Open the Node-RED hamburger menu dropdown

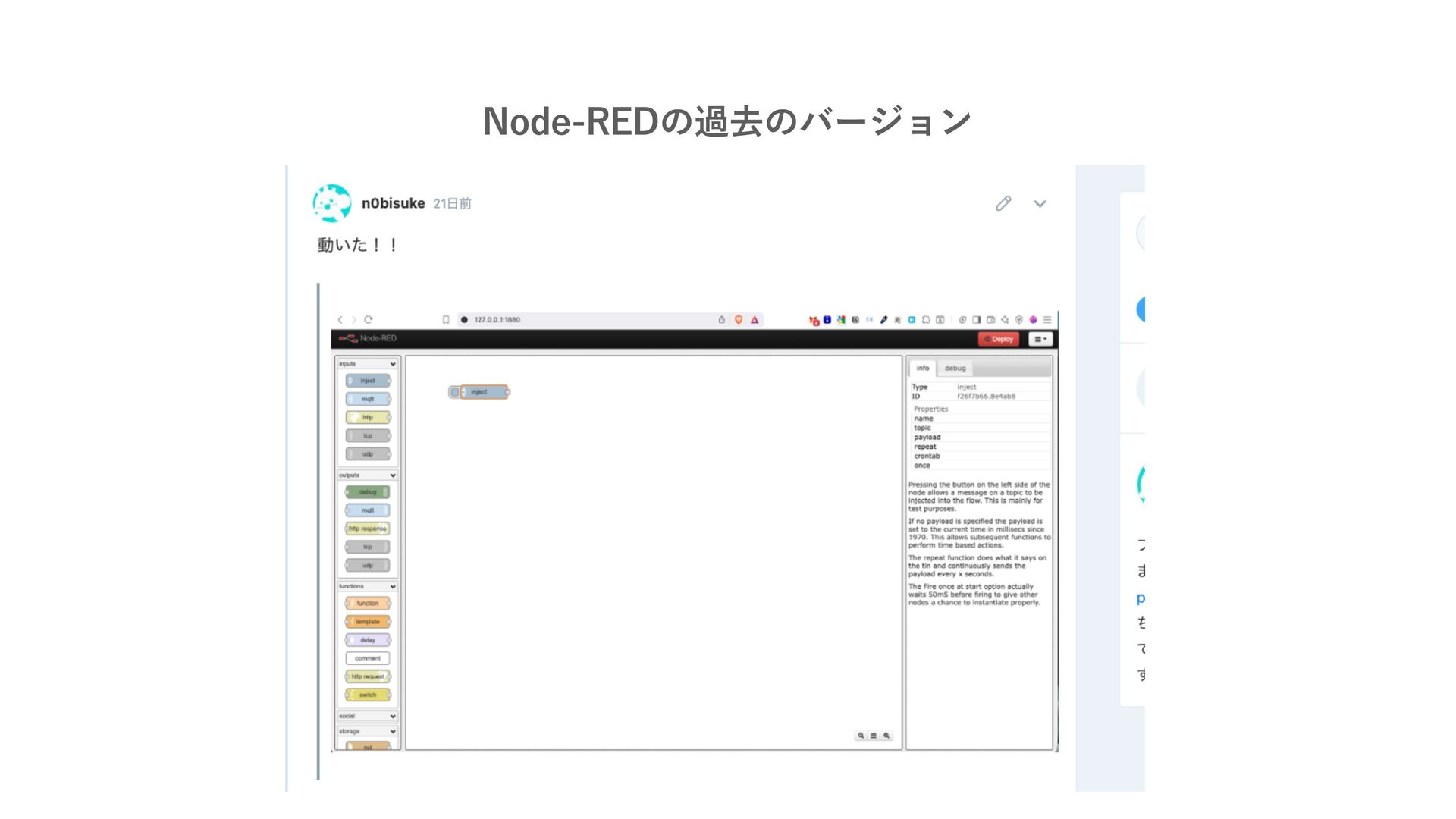[x=1040, y=339]
